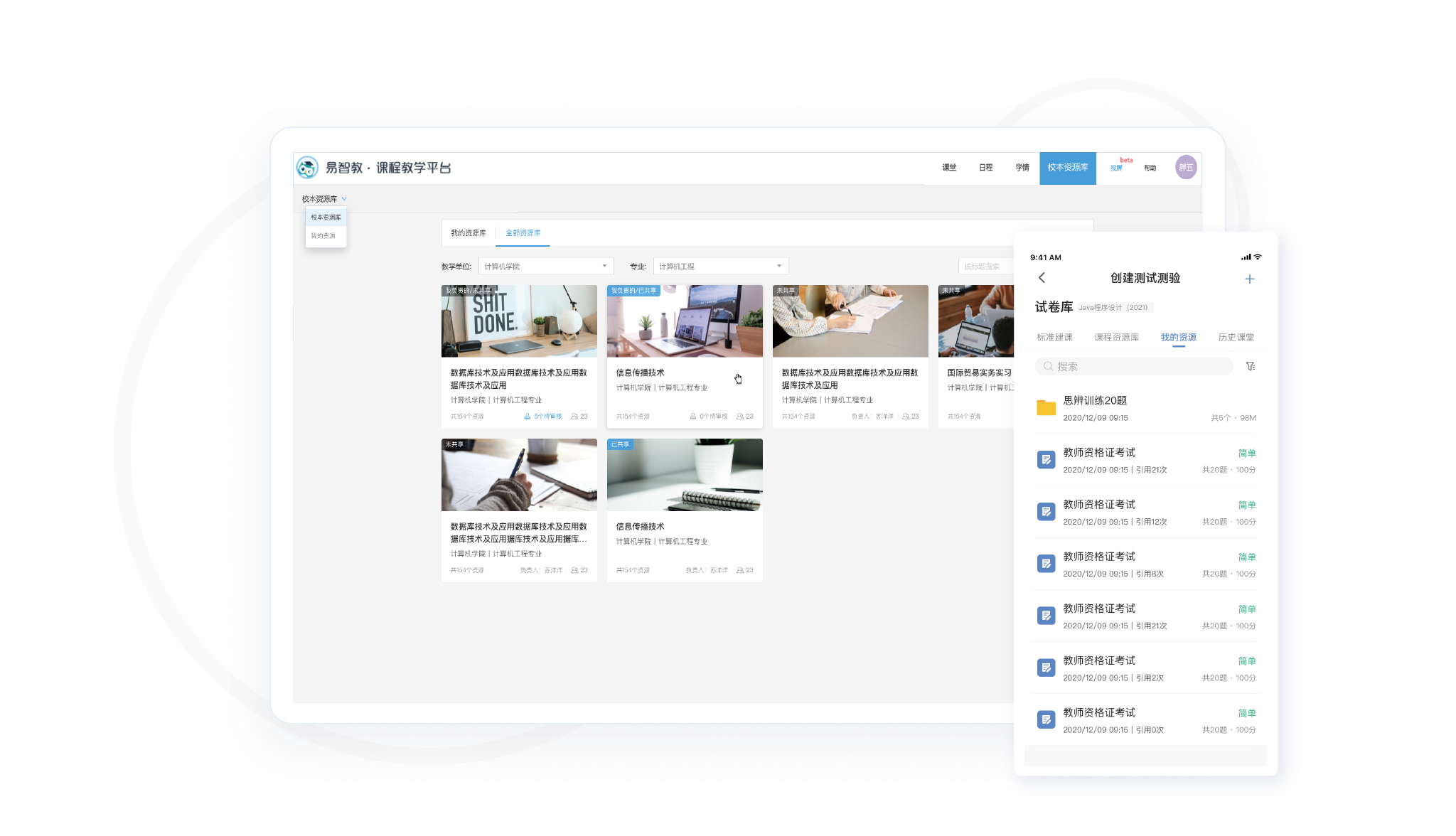1456x836 pixels.
Task: Click the 帮助 help link
Action: coord(1150,168)
